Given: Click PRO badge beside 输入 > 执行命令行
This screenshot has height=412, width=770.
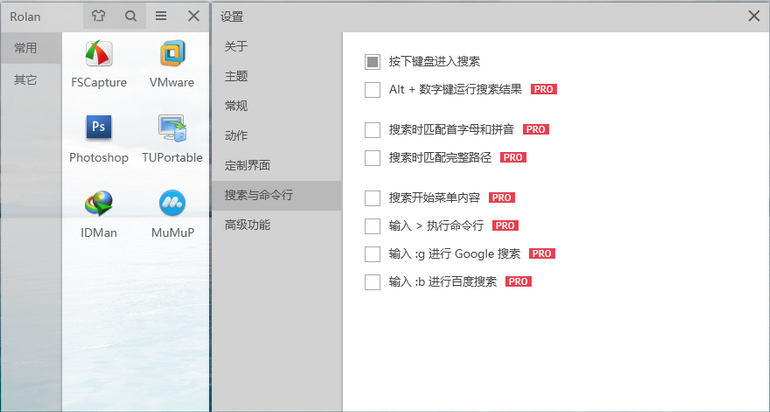Looking at the screenshot, I should click(x=505, y=226).
